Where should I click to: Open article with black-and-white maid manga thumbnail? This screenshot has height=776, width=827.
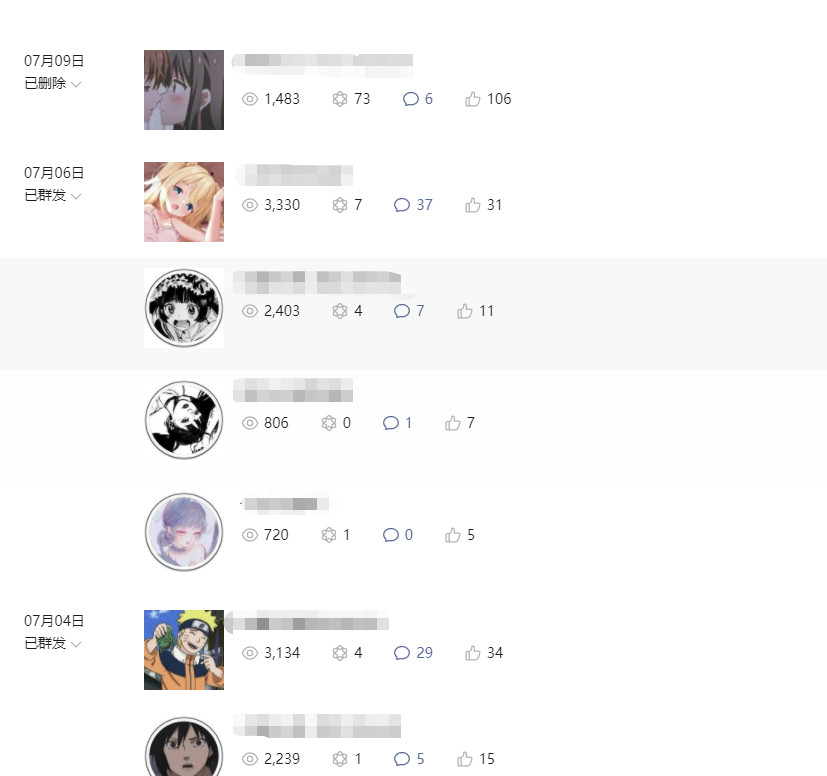[184, 308]
